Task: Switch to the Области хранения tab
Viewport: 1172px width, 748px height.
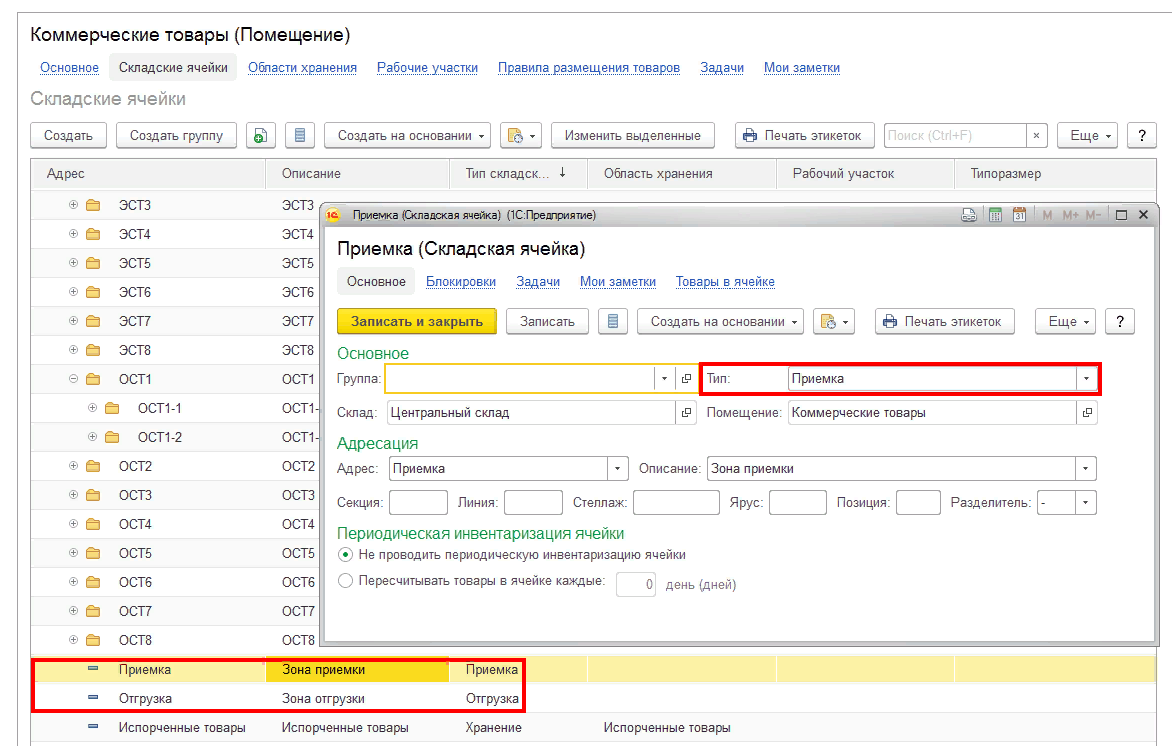Action: point(302,68)
